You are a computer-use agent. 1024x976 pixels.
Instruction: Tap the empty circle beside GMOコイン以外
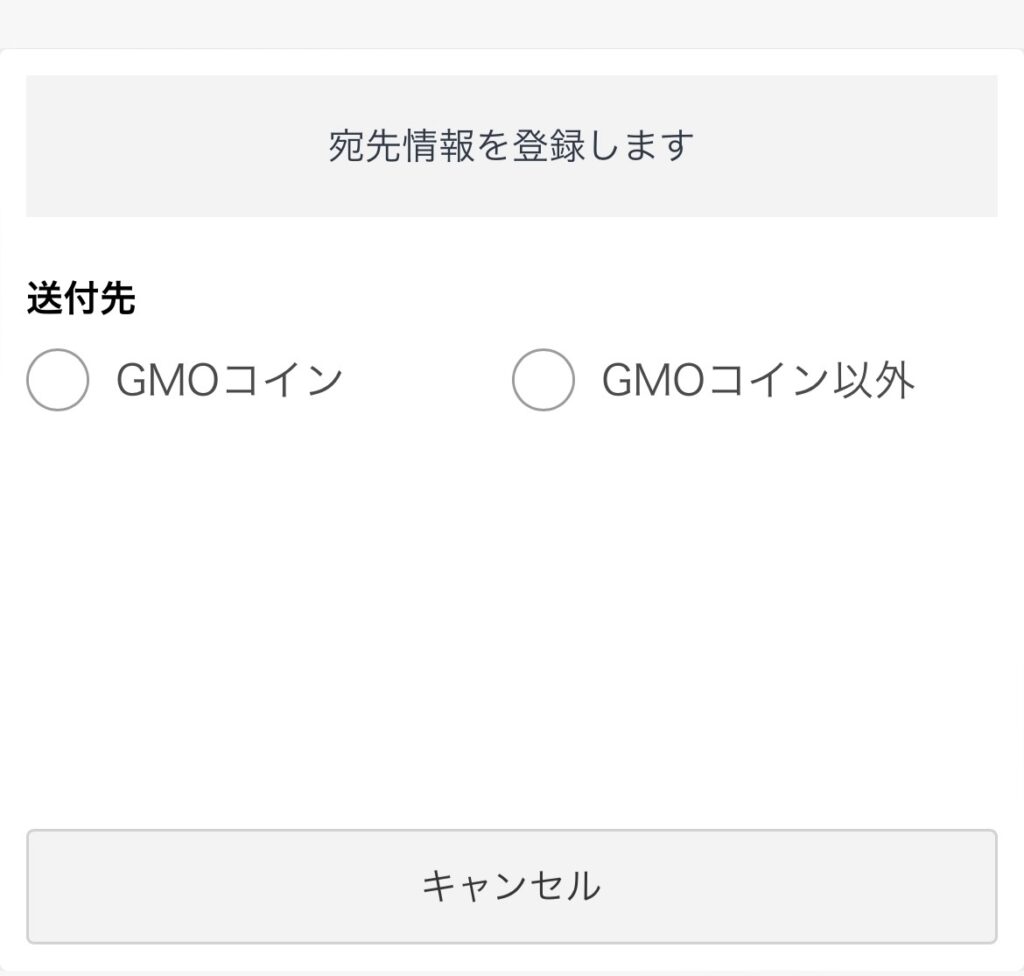(x=543, y=380)
